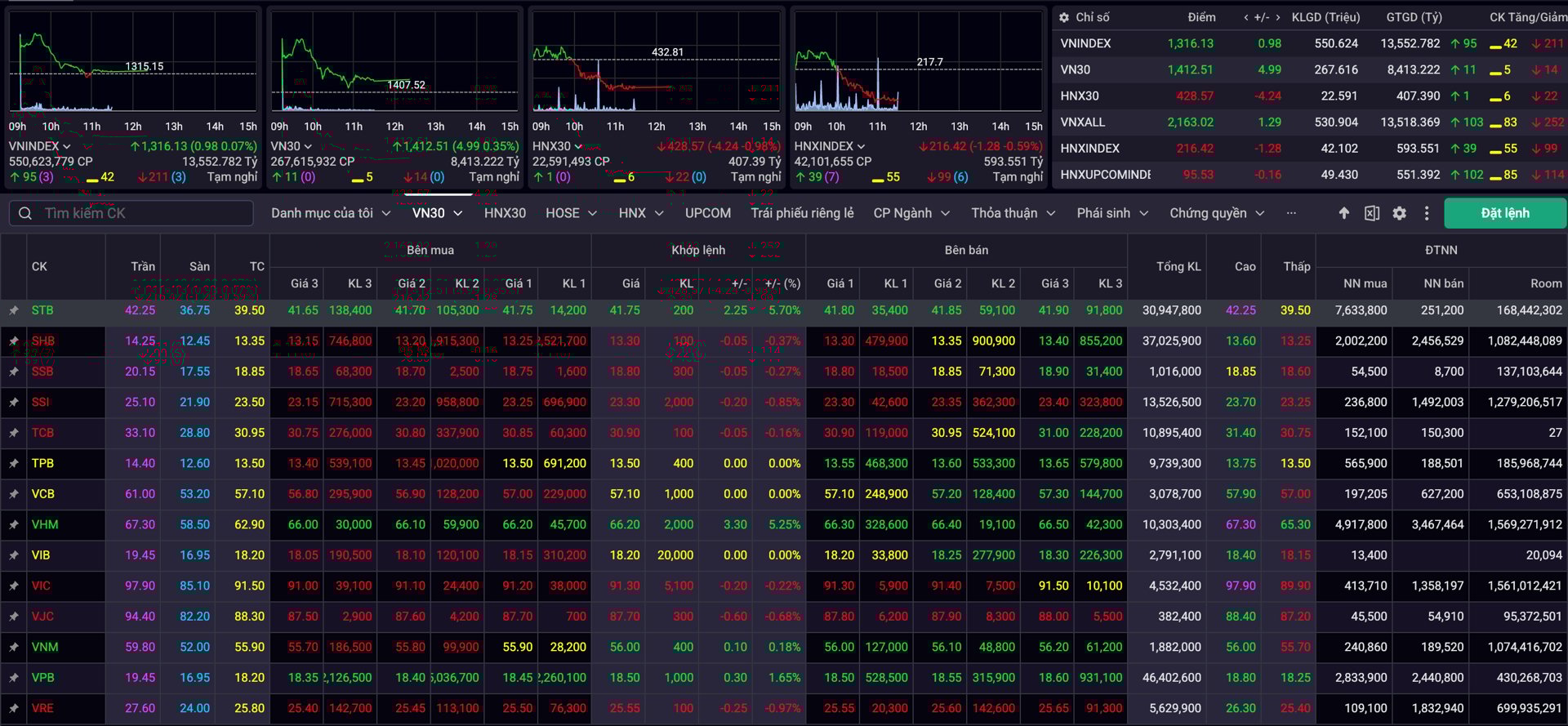This screenshot has width=1568, height=726.
Task: Click left arrow beside +/- in index header
Action: pos(1245,17)
